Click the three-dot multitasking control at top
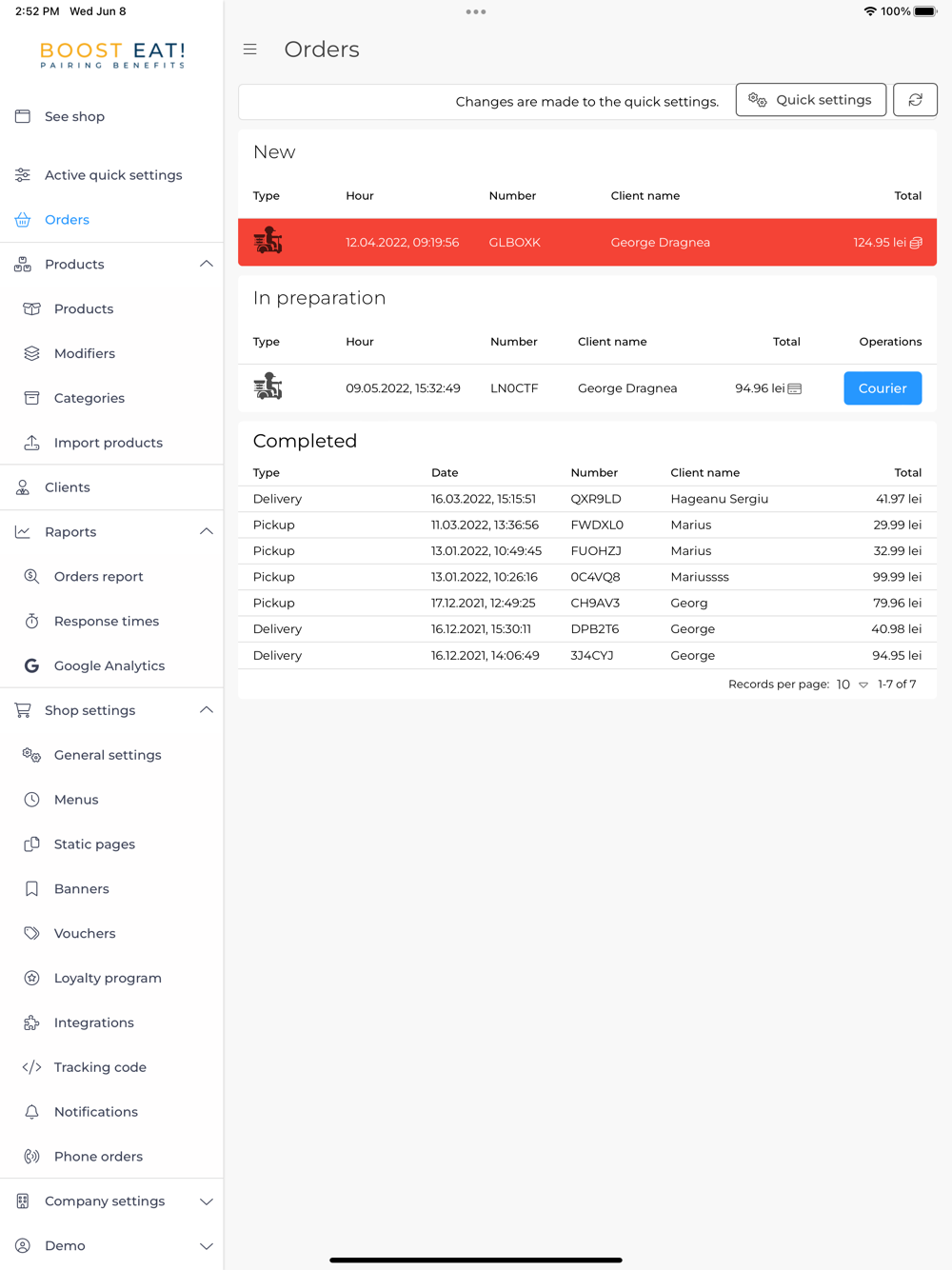 click(x=476, y=12)
